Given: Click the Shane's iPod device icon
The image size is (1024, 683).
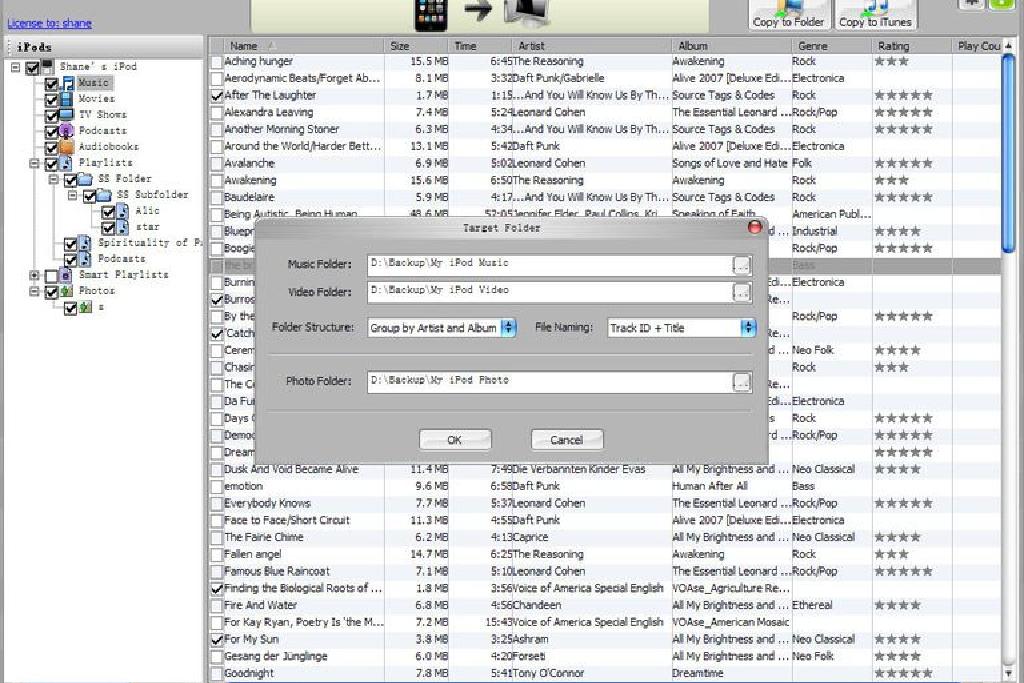Looking at the screenshot, I should pos(48,67).
